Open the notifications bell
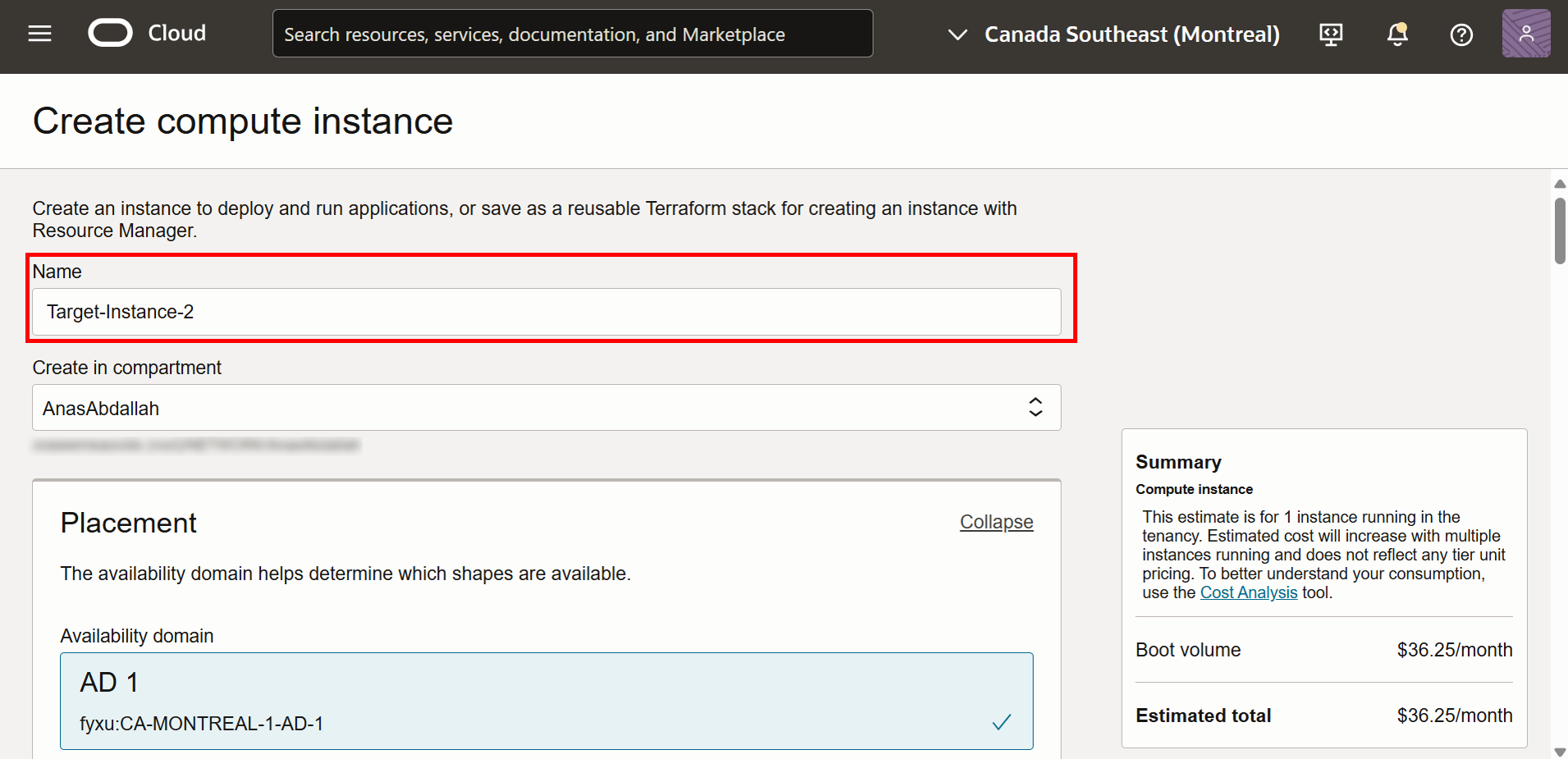This screenshot has height=759, width=1568. (x=1397, y=34)
